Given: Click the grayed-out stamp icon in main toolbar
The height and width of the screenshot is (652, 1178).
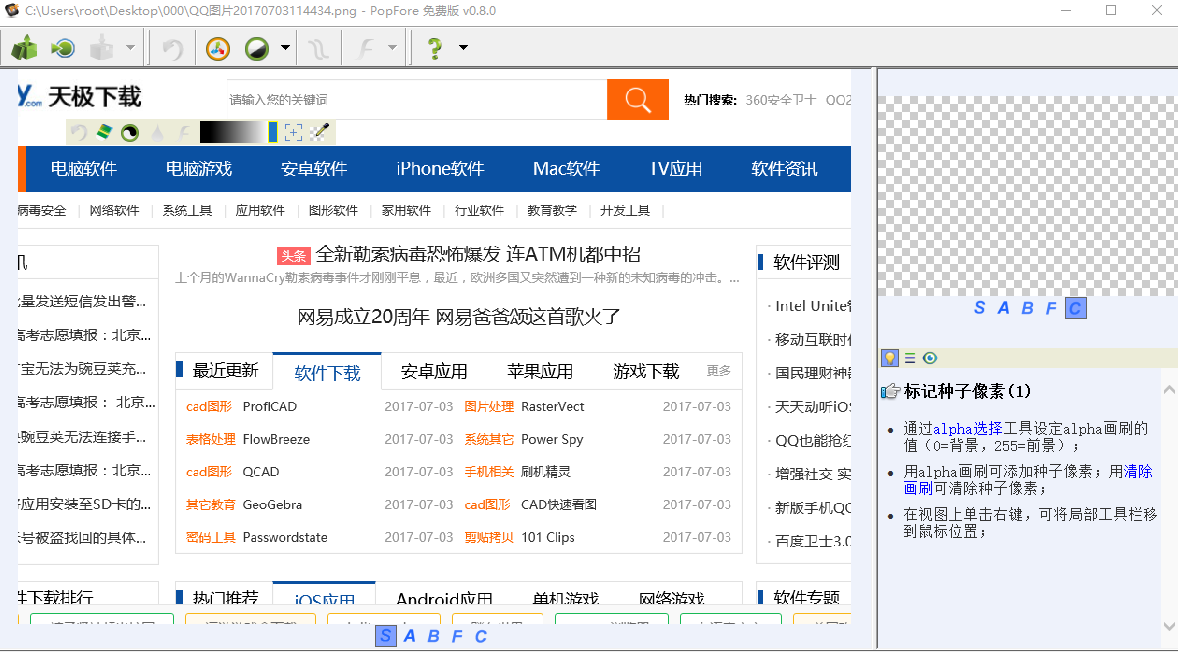Looking at the screenshot, I should tap(101, 48).
